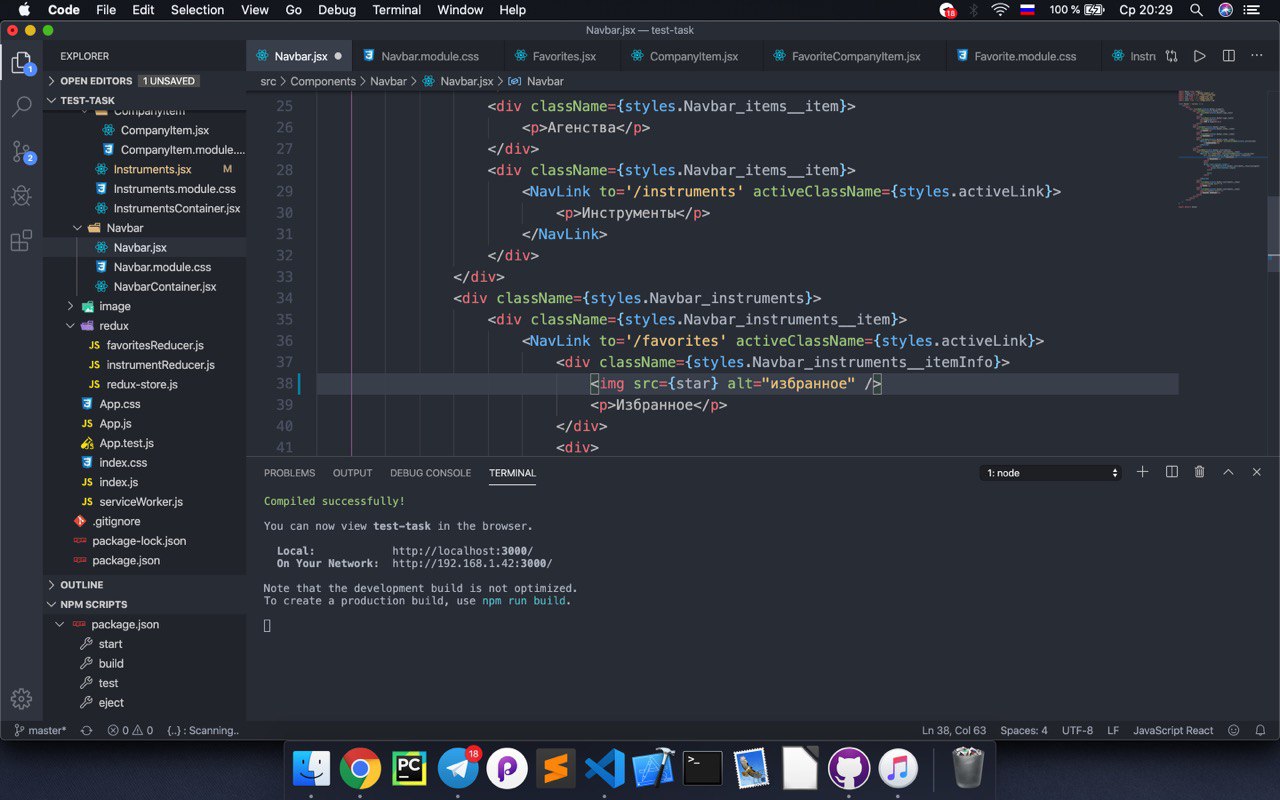The image size is (1280, 800).
Task: Expand the image folder
Action: (114, 306)
